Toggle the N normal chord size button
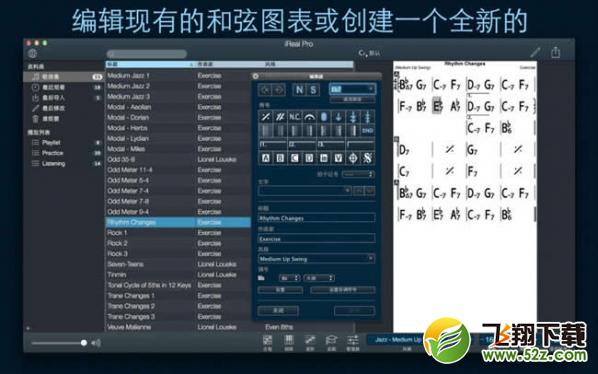 coord(299,90)
